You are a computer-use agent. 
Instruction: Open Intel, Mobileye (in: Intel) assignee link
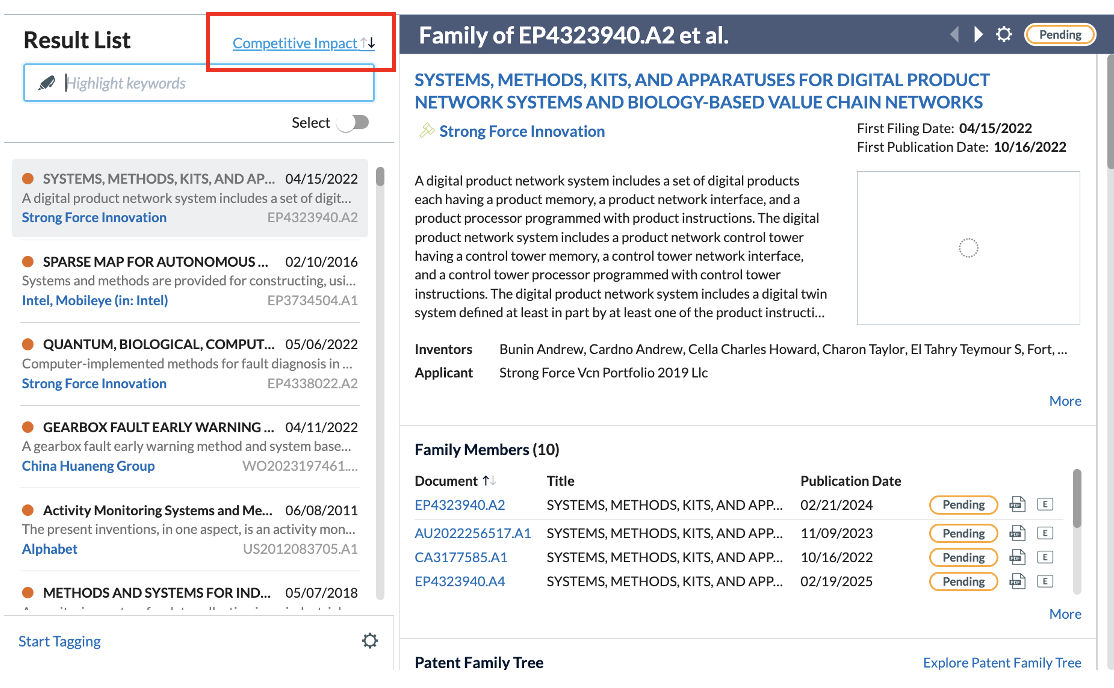tap(95, 300)
